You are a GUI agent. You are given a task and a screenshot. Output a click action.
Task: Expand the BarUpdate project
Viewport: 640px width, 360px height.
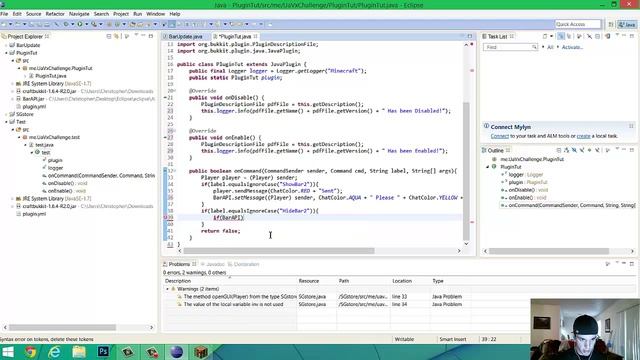coord(7,45)
